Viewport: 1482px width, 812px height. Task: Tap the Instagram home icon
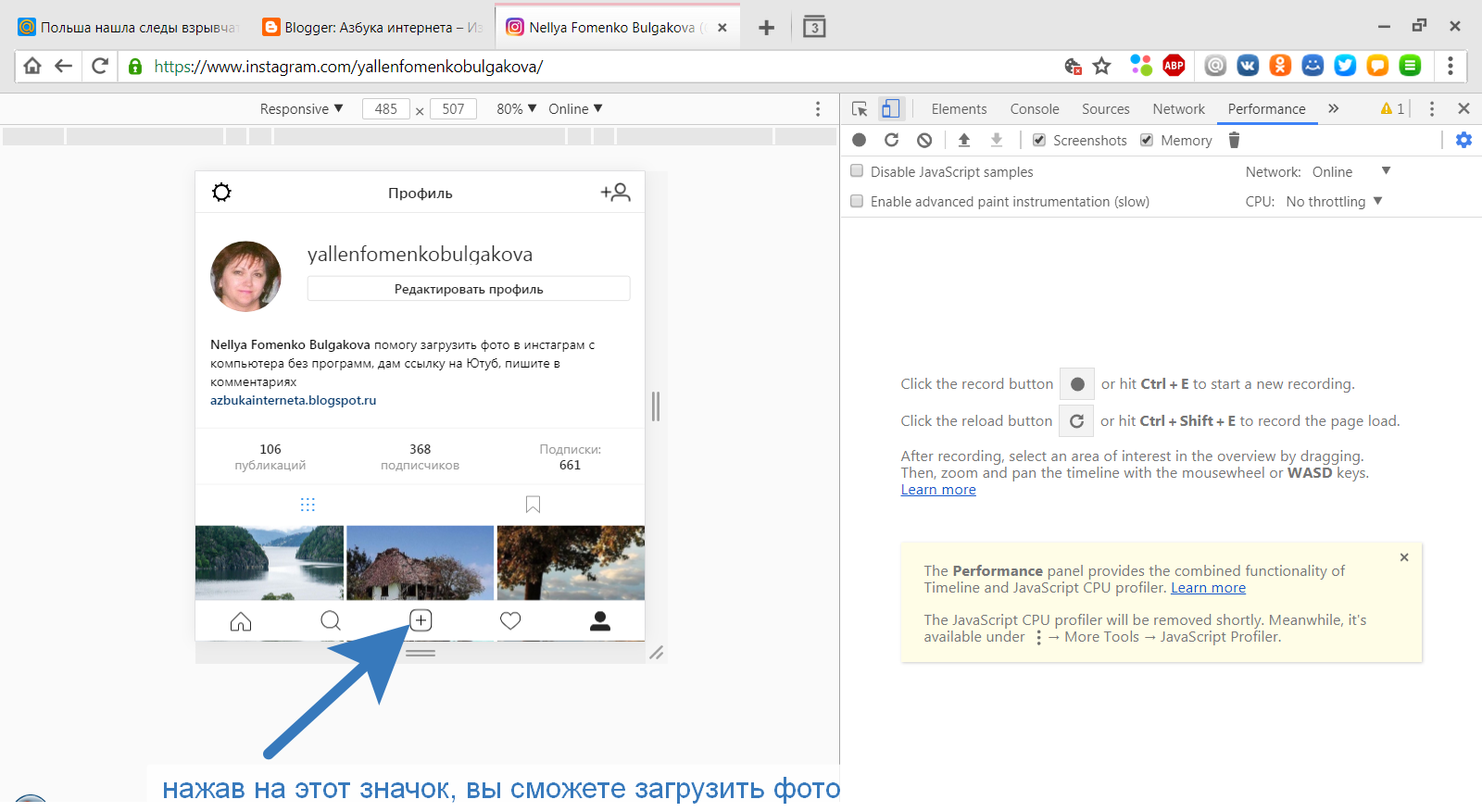pos(241,621)
